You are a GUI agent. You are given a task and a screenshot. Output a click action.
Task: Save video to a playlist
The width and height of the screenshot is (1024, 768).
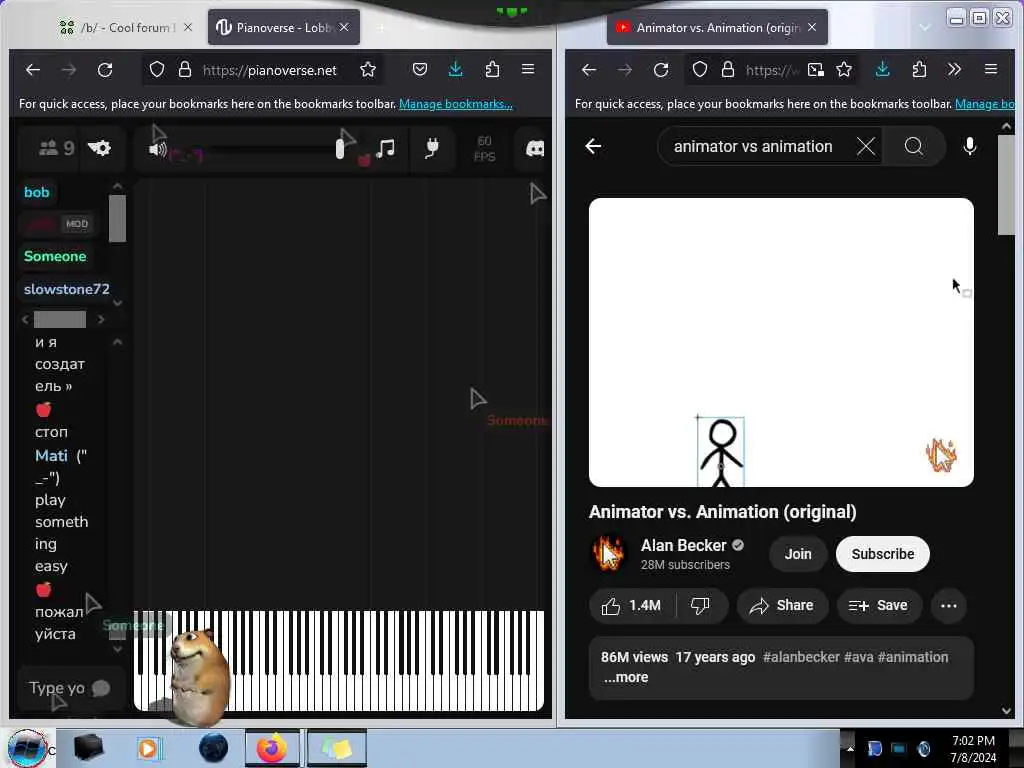click(879, 606)
